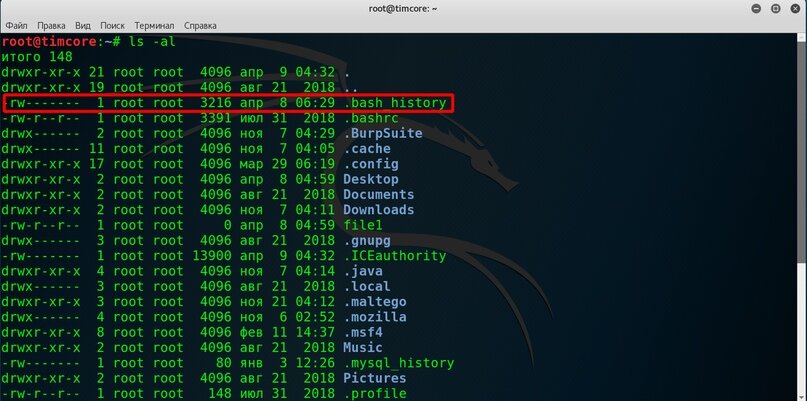Click the .mysql_history file name
The height and width of the screenshot is (401, 807).
[399, 363]
